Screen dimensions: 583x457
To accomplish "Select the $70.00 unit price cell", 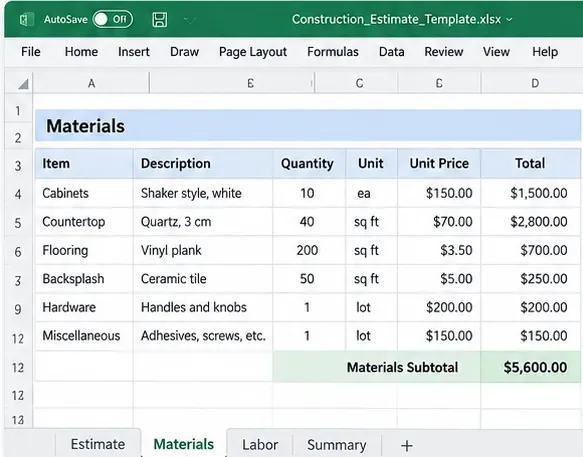I will pos(439,222).
